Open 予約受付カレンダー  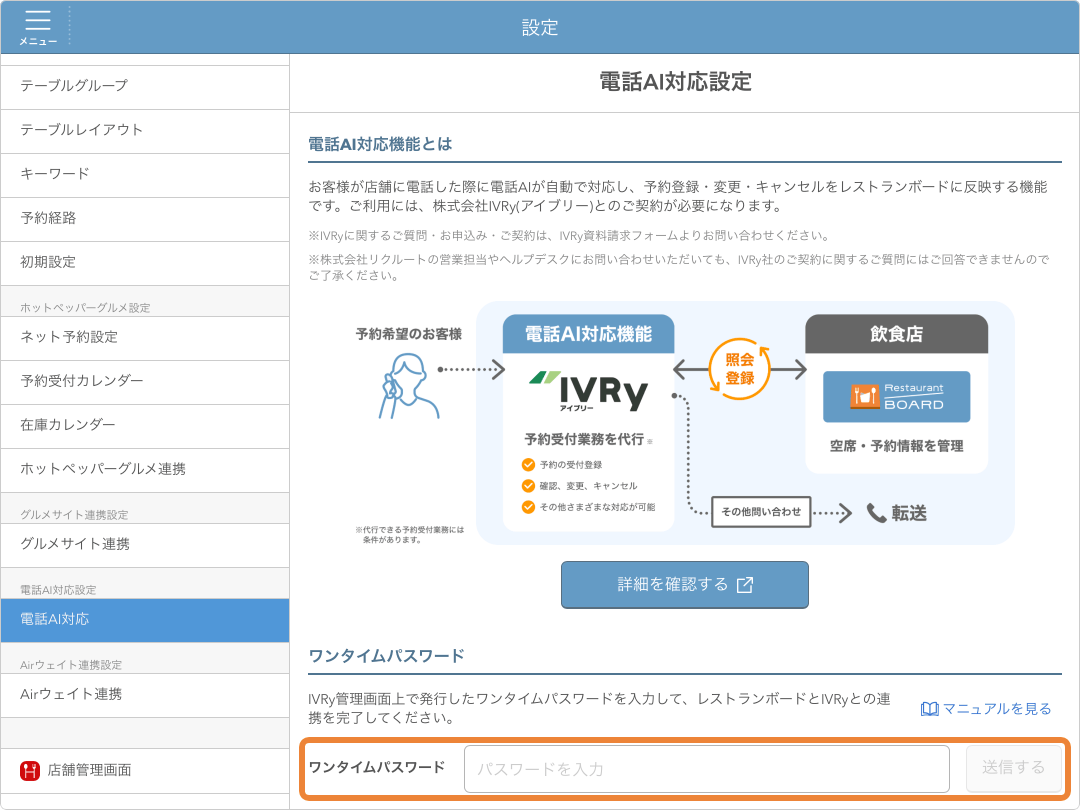click(x=145, y=382)
